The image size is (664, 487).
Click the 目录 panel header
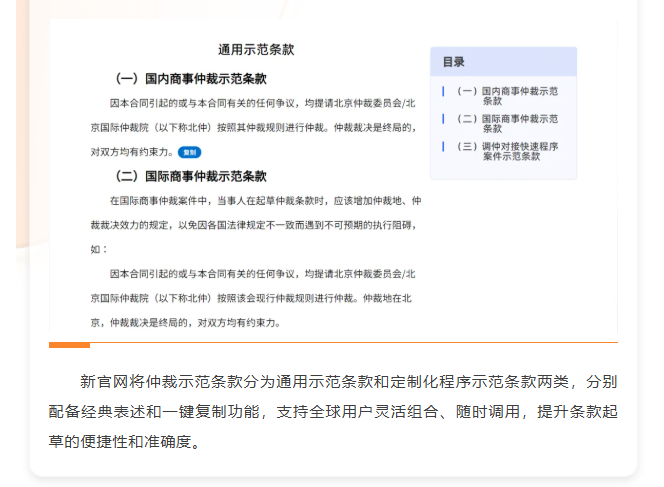pyautogui.click(x=504, y=62)
